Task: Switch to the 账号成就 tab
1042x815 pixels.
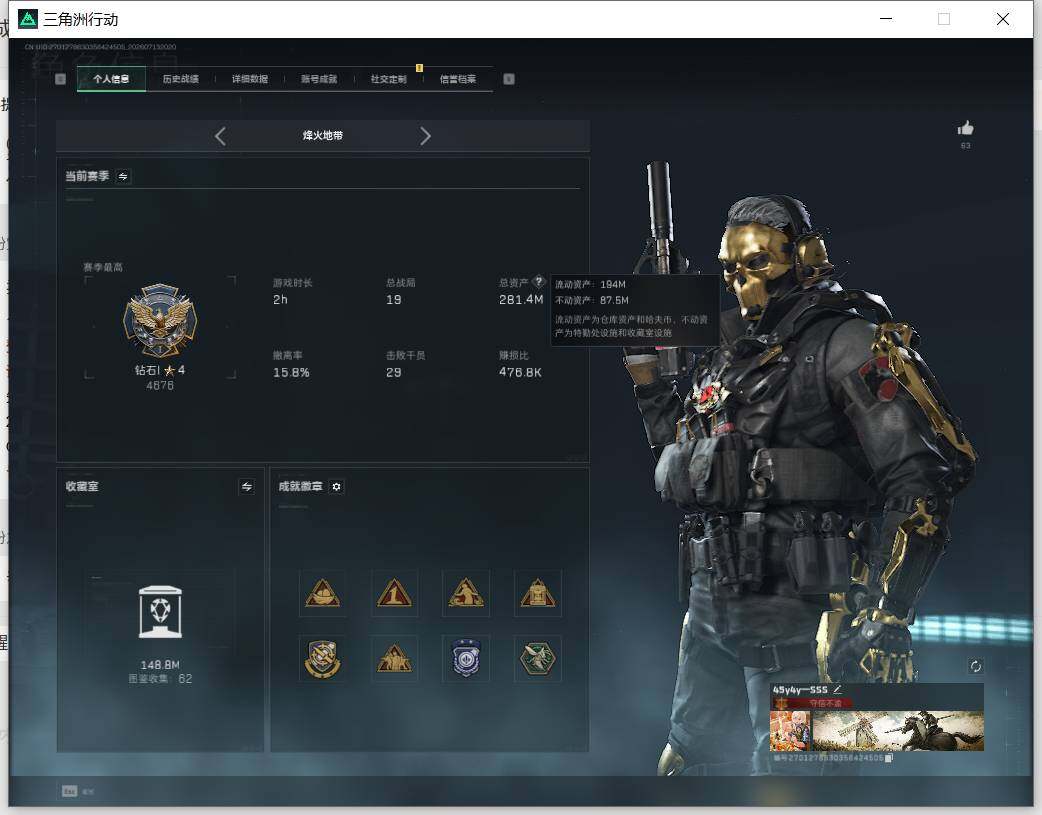Action: [319, 79]
